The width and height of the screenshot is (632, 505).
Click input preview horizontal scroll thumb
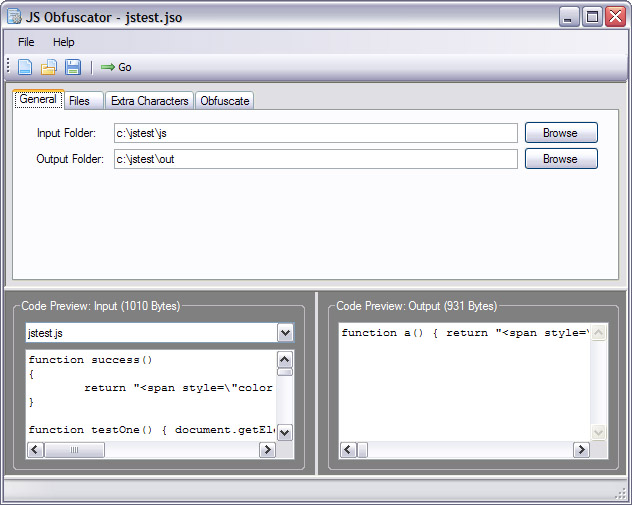coord(75,450)
